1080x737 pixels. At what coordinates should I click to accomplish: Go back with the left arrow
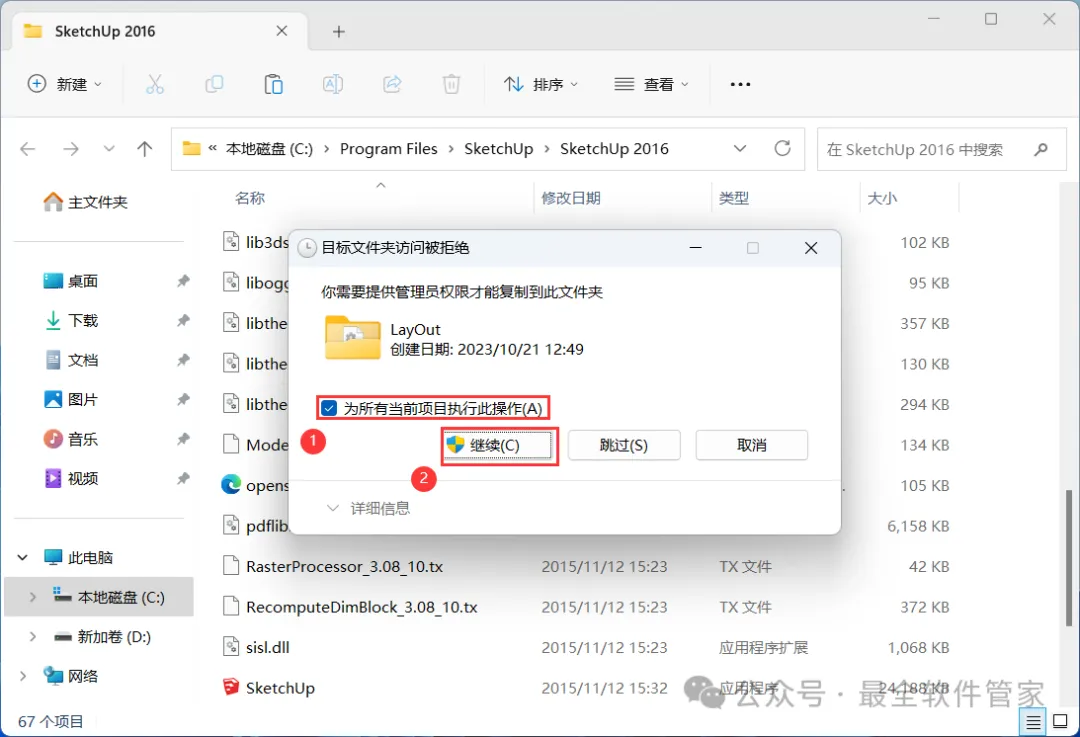(x=28, y=149)
